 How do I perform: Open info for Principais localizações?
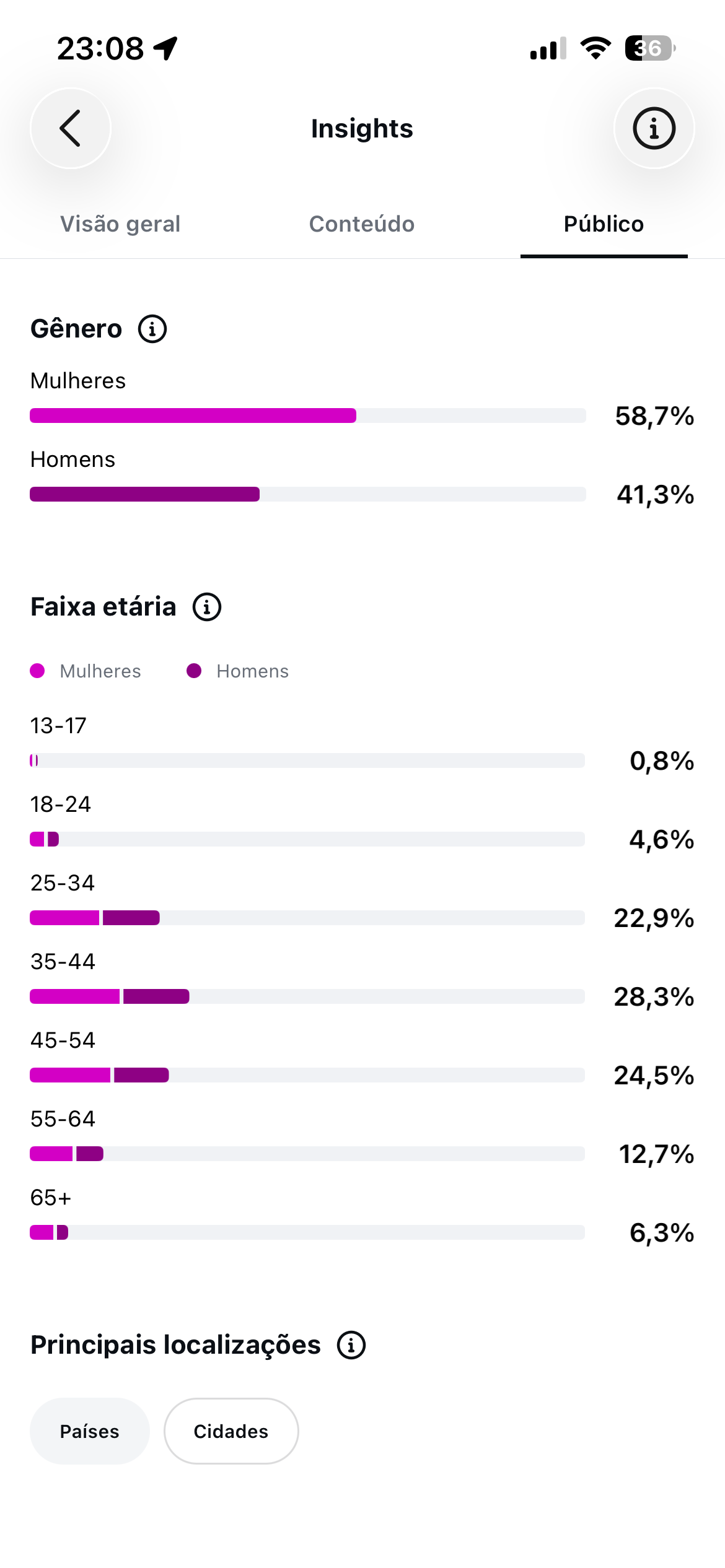pyautogui.click(x=351, y=1345)
